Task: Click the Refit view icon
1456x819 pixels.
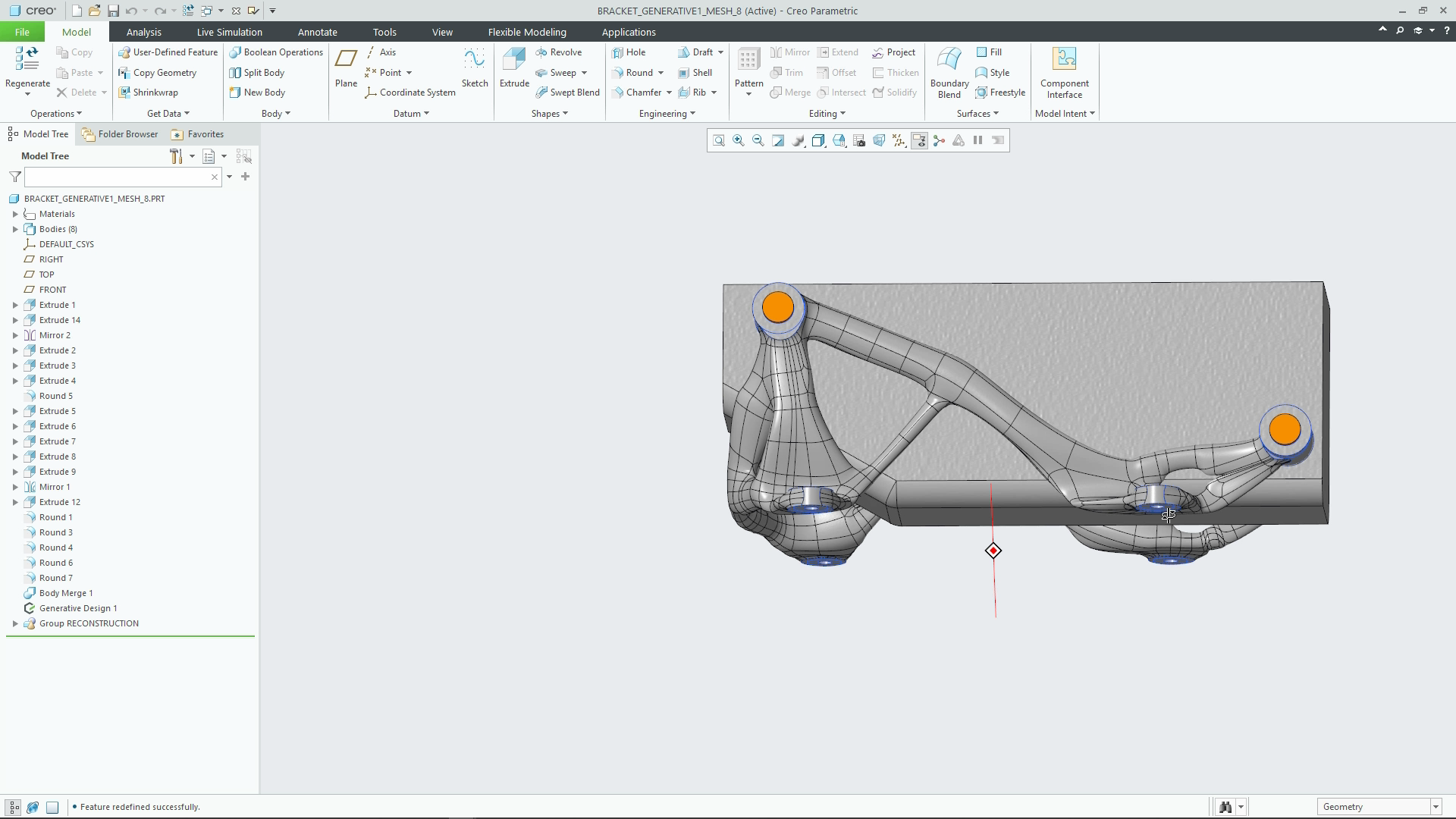Action: point(718,140)
